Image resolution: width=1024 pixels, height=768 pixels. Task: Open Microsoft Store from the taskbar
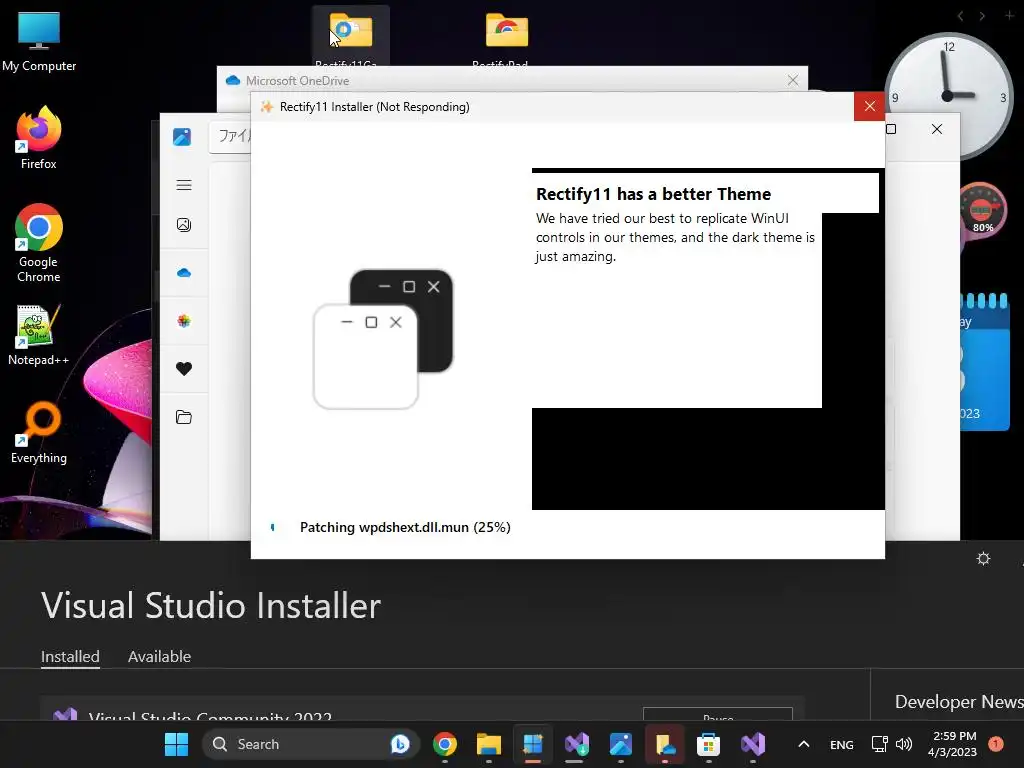[x=709, y=744]
